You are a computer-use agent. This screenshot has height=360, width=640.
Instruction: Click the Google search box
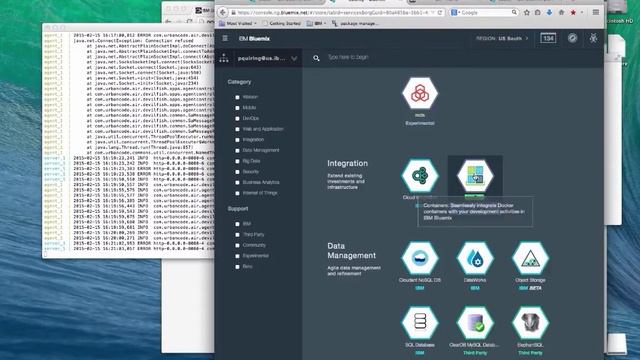pyautogui.click(x=484, y=13)
